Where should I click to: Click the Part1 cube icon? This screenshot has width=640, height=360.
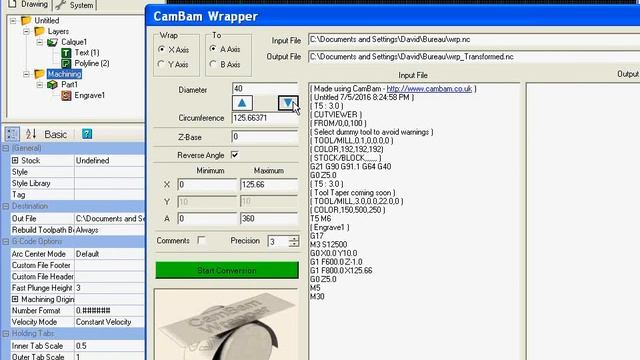pos(52,84)
